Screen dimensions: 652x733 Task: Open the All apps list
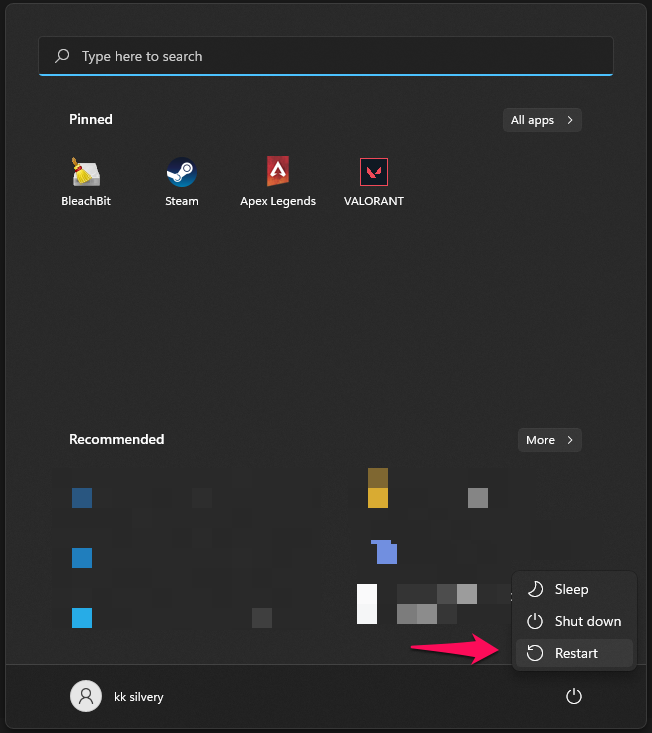[x=542, y=120]
